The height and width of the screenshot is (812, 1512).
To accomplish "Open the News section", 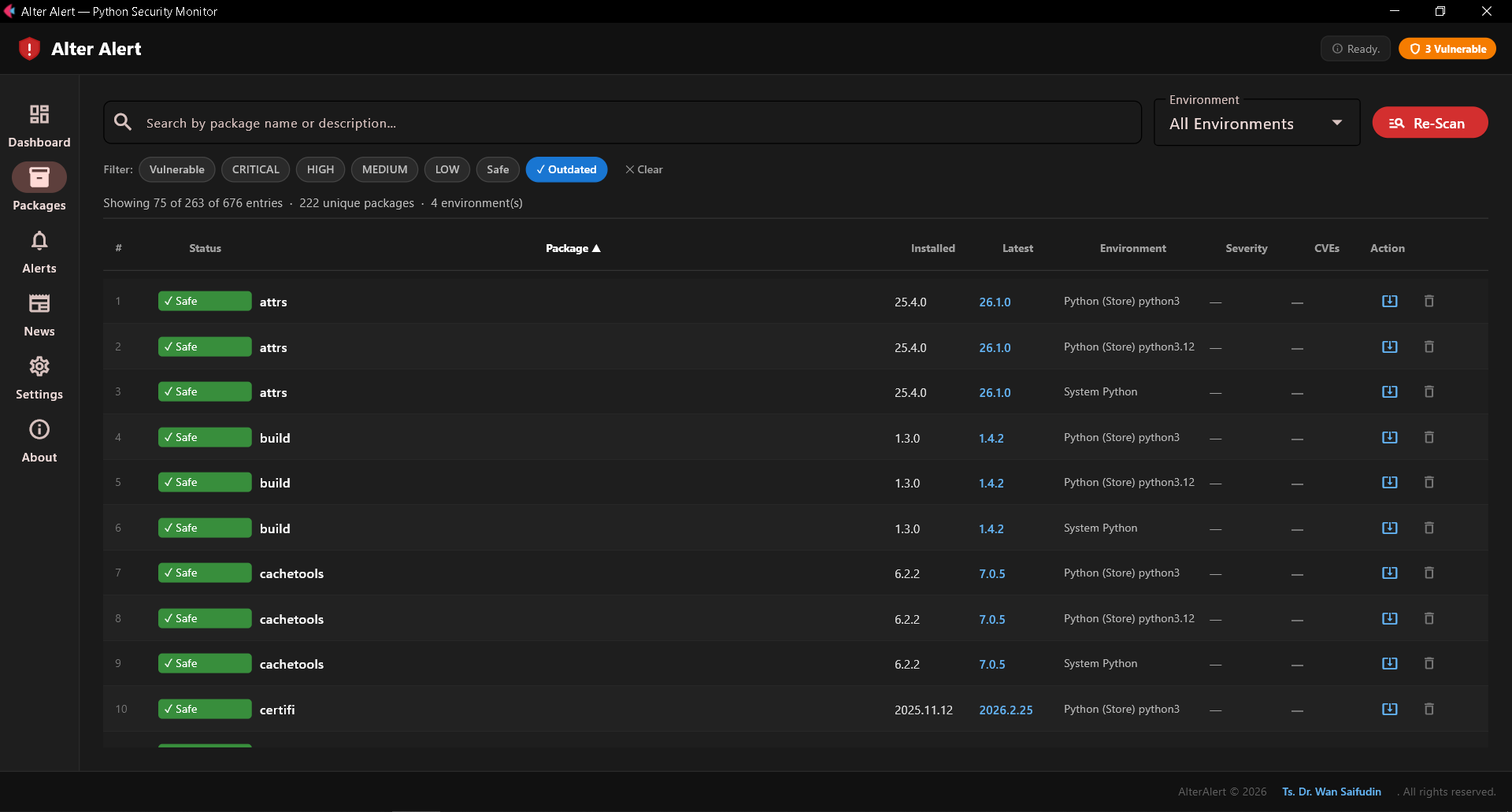I will pos(39,313).
